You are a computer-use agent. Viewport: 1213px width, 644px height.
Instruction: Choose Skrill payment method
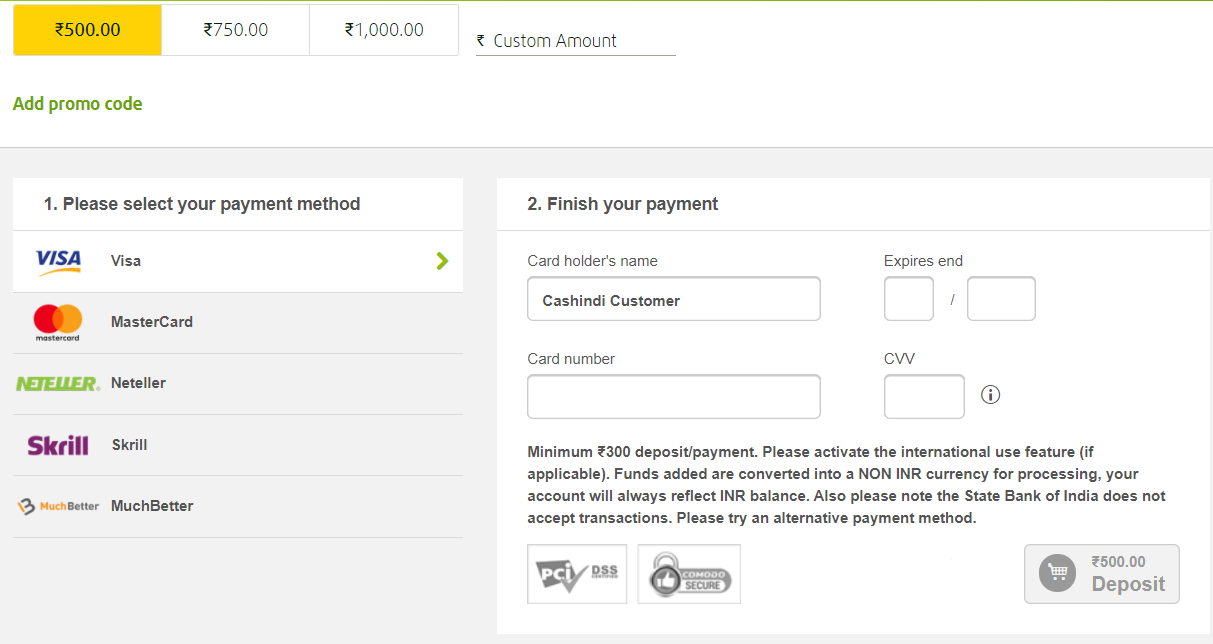(x=130, y=445)
